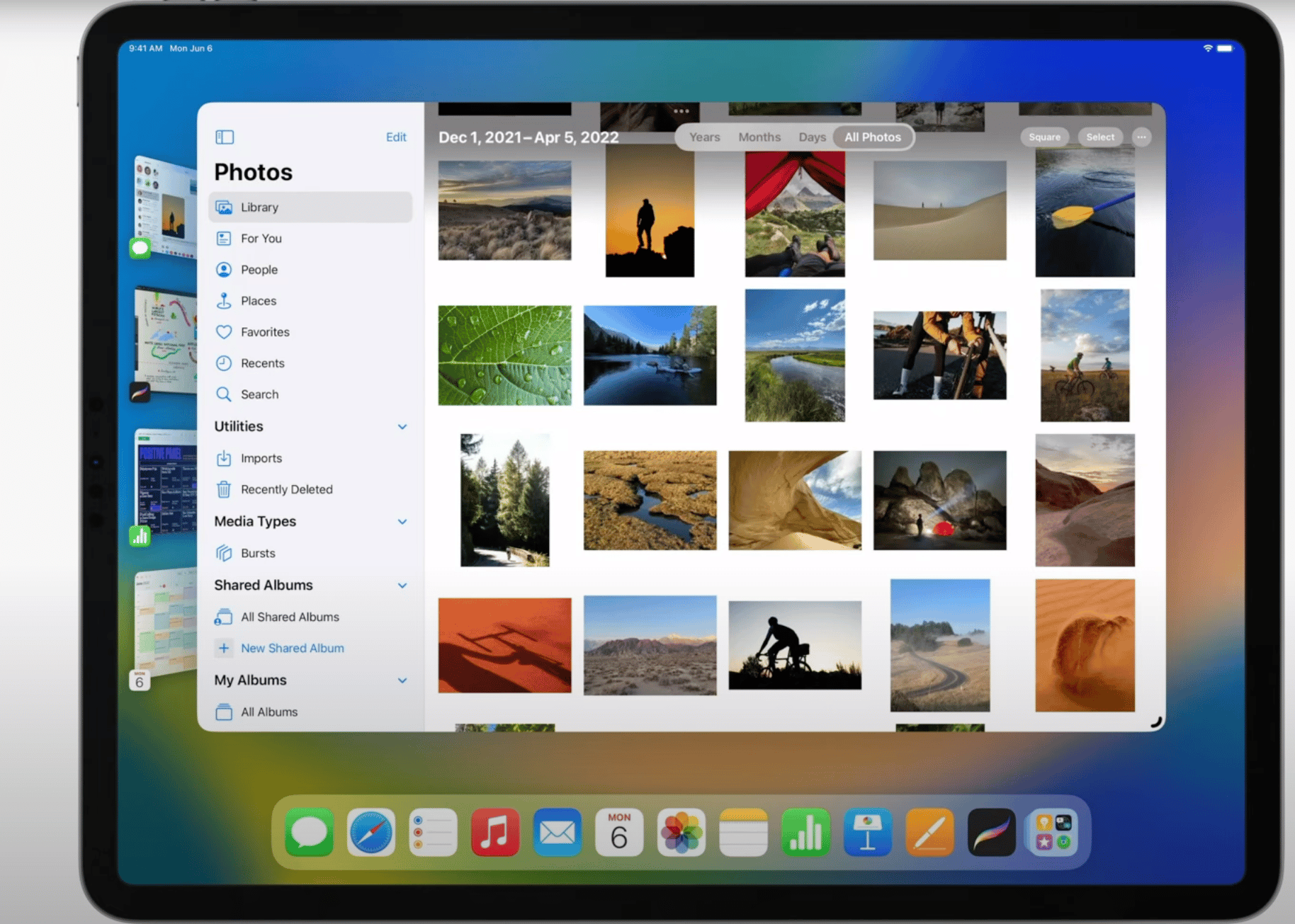Open Recently Deleted in sidebar

[x=286, y=489]
